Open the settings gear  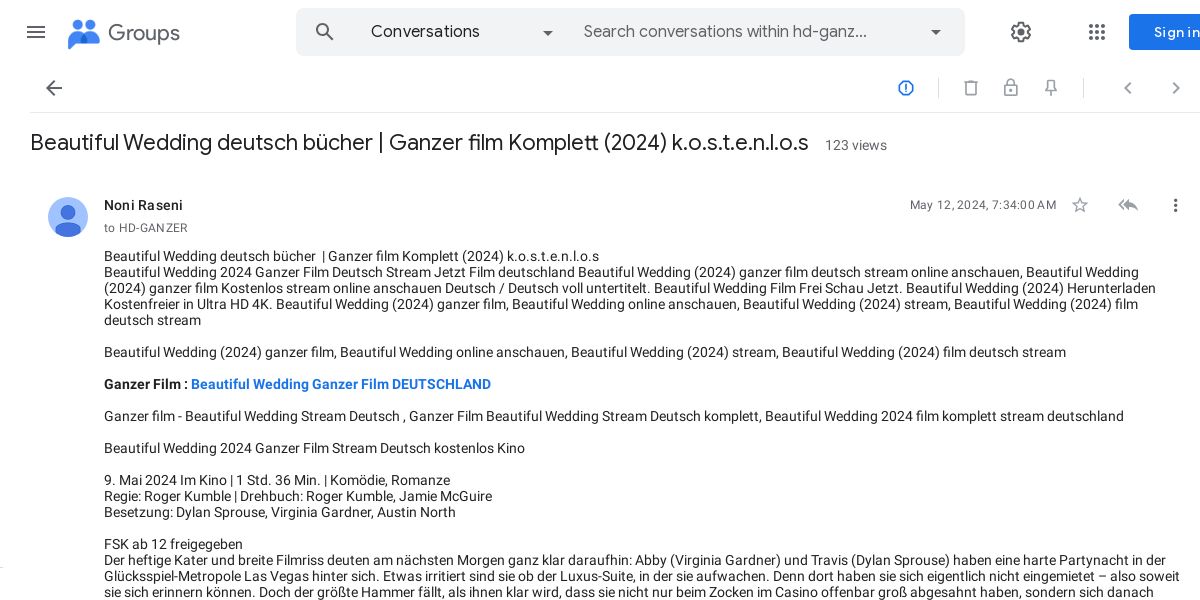(x=1021, y=32)
